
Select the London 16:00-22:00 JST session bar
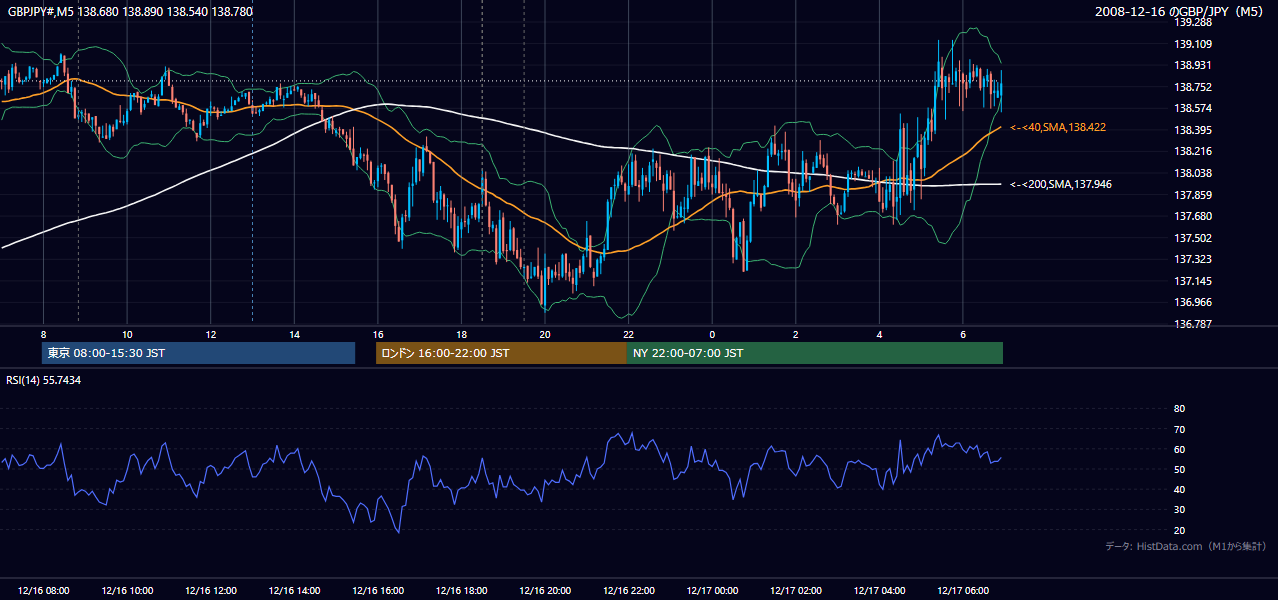click(x=501, y=353)
